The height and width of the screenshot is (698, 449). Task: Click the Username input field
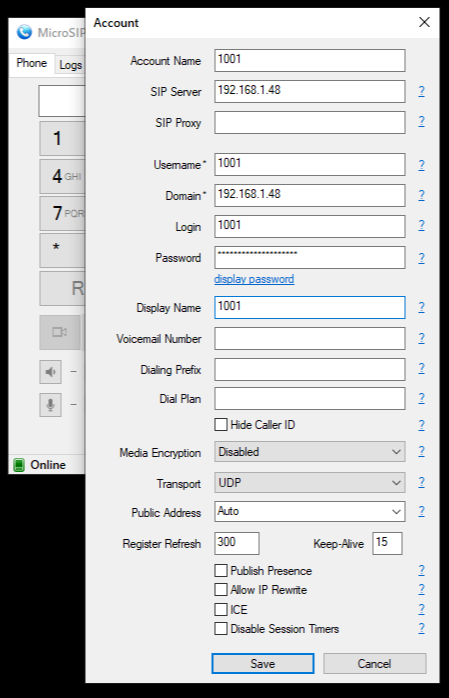[310, 164]
